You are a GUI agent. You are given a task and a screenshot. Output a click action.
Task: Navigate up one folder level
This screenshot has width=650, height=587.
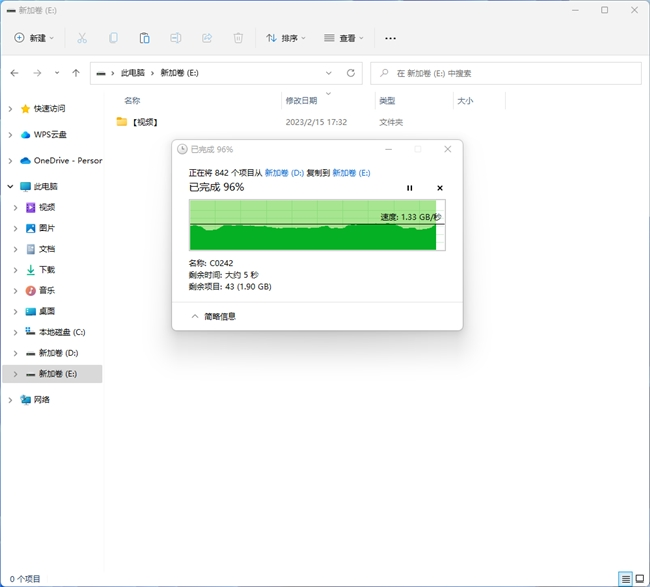click(76, 73)
